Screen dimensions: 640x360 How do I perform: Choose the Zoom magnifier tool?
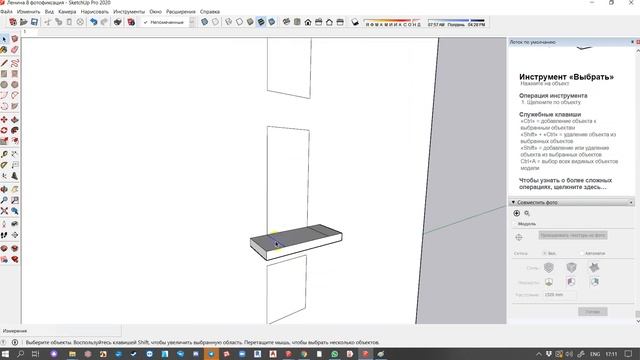coord(4,200)
